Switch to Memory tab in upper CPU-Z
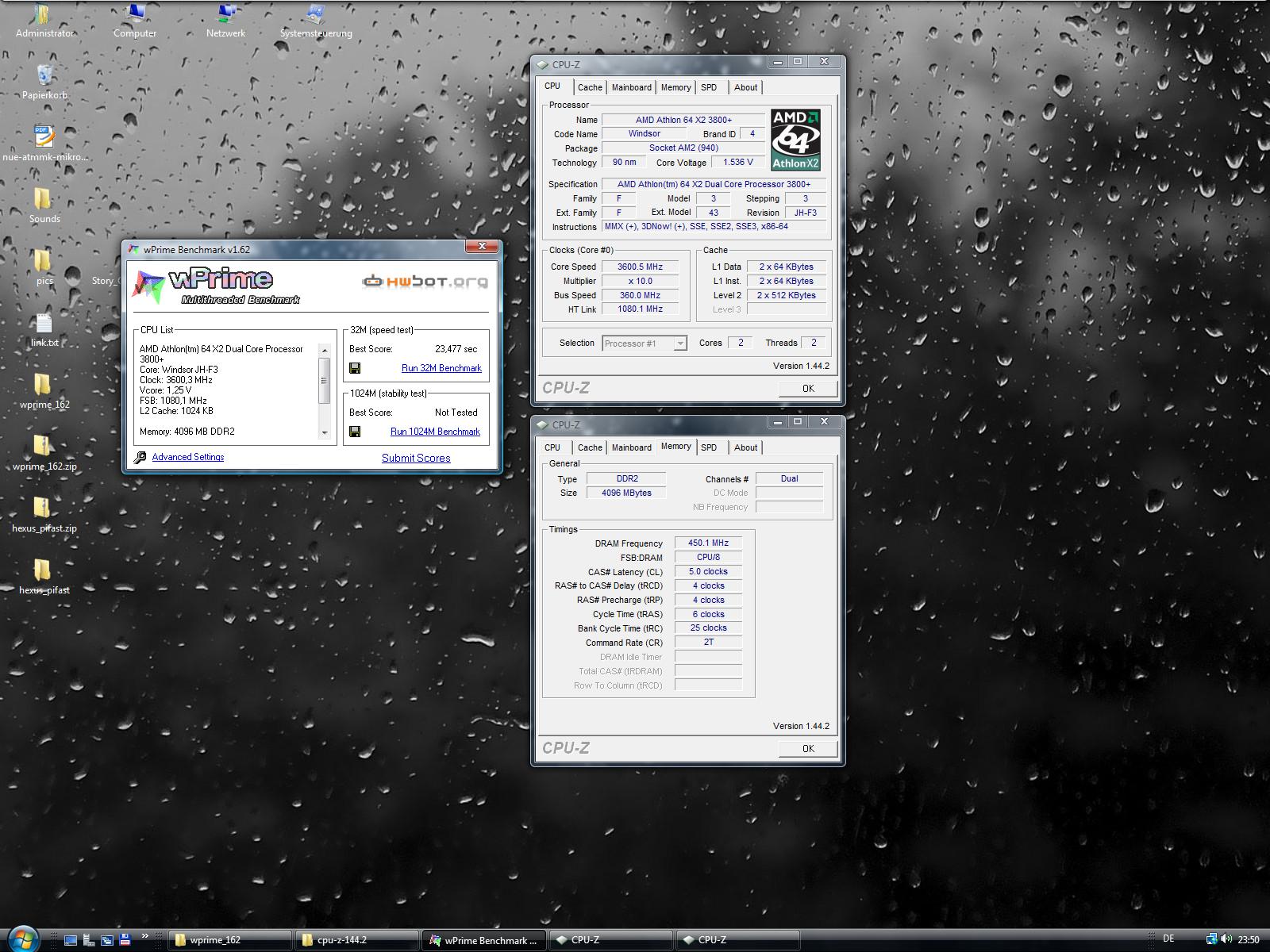1270x952 pixels. [x=675, y=87]
